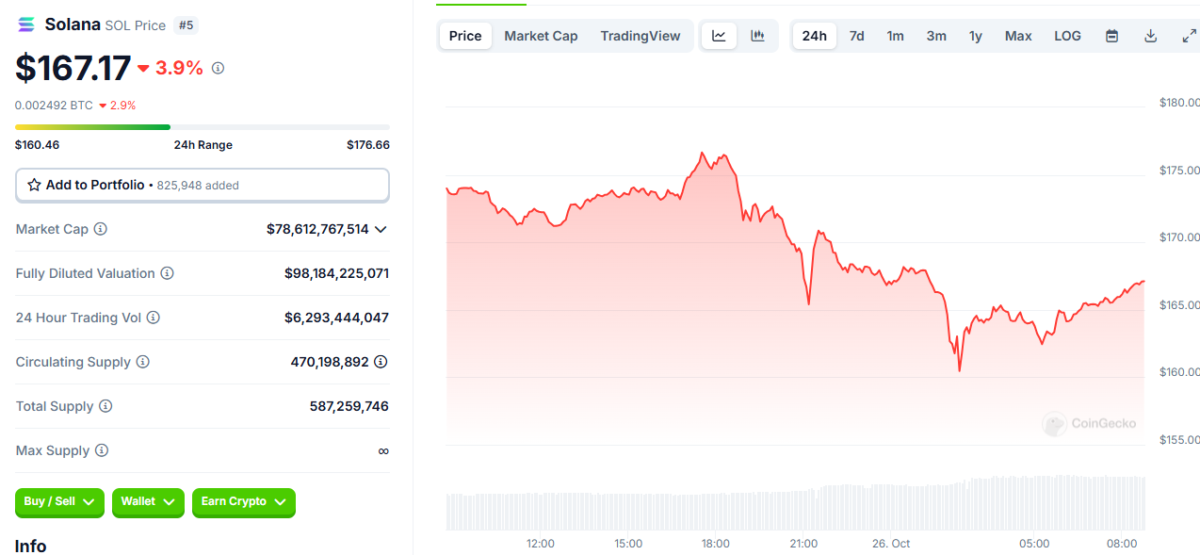Switch to the TradingView tab

tap(640, 36)
